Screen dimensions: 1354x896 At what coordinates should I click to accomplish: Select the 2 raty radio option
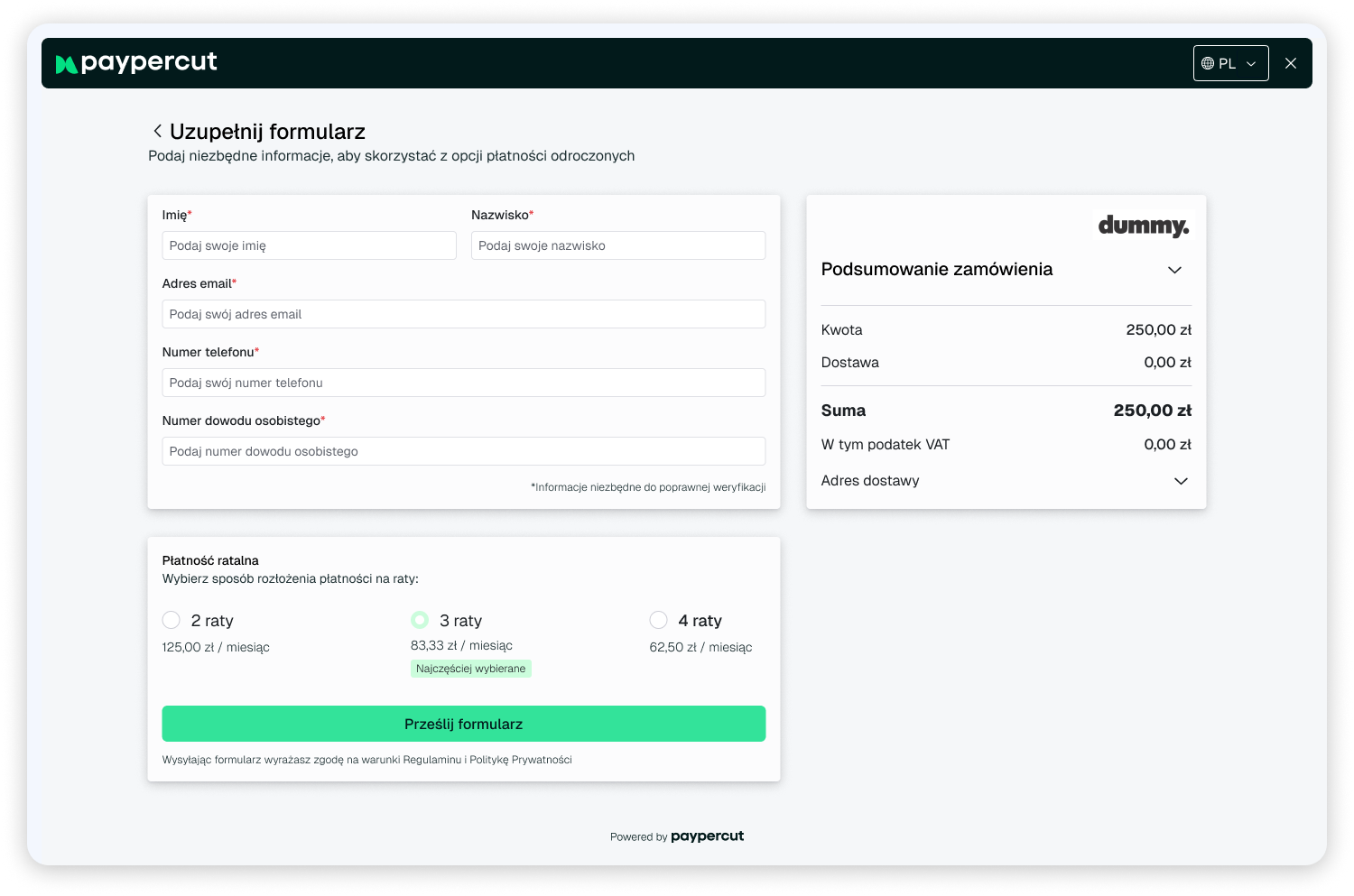tap(172, 620)
